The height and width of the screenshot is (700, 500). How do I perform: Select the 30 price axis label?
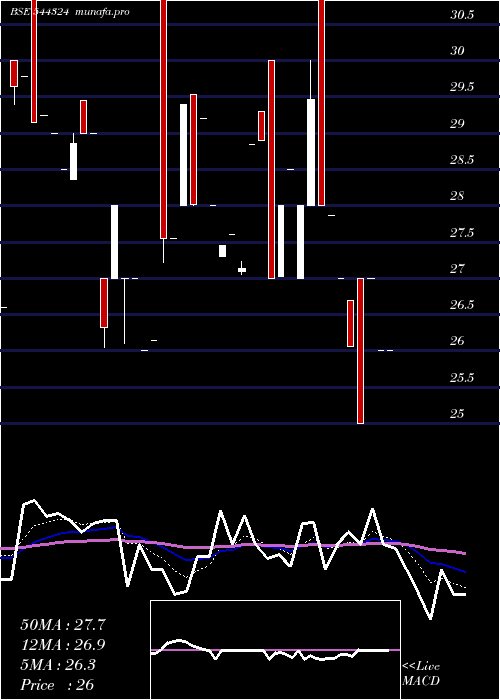pyautogui.click(x=458, y=51)
